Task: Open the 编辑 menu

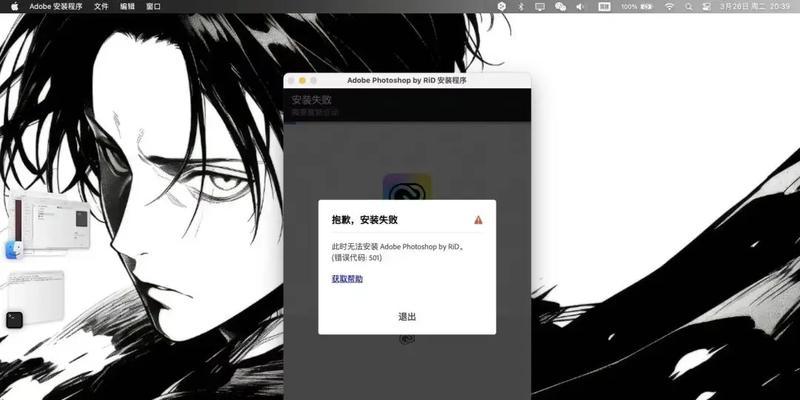Action: (127, 7)
